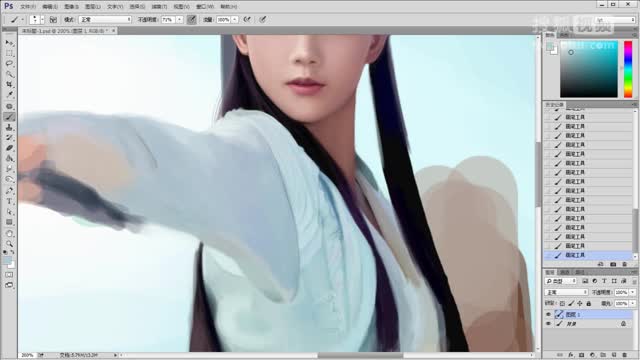This screenshot has width=640, height=360.
Task: Select the Move tool
Action: point(9,42)
